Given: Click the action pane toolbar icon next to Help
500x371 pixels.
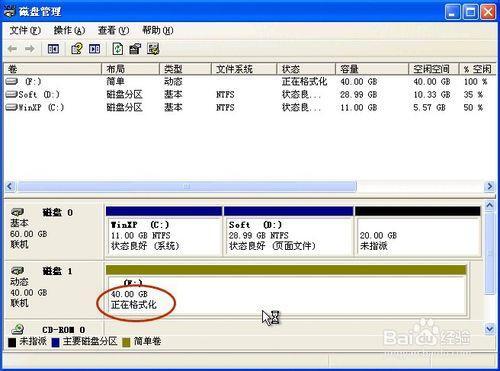Looking at the screenshot, I should [x=95, y=49].
